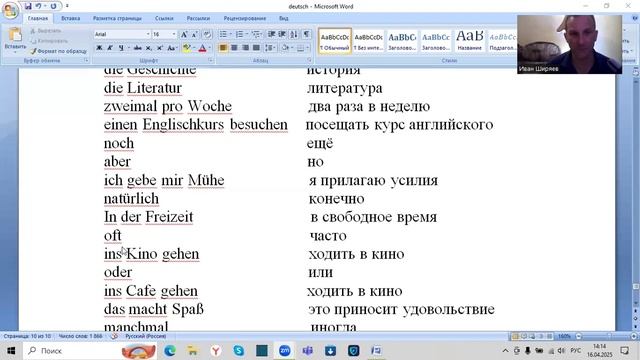Align text to the left

(x=223, y=48)
